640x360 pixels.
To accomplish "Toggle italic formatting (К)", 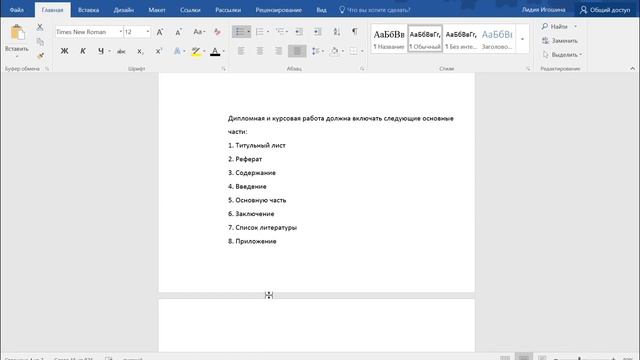I will tap(83, 51).
